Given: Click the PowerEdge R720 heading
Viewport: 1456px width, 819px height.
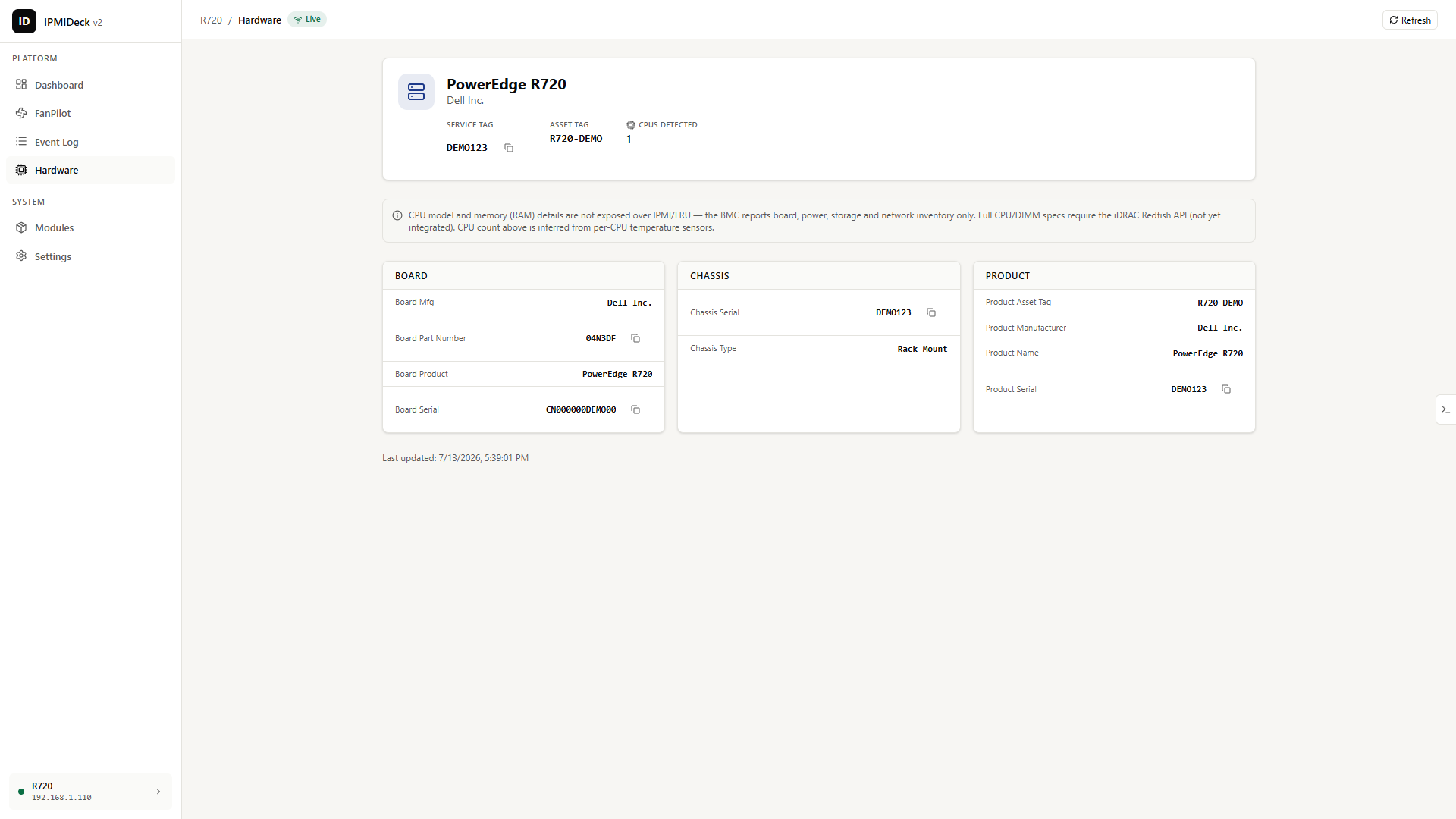Looking at the screenshot, I should [507, 84].
